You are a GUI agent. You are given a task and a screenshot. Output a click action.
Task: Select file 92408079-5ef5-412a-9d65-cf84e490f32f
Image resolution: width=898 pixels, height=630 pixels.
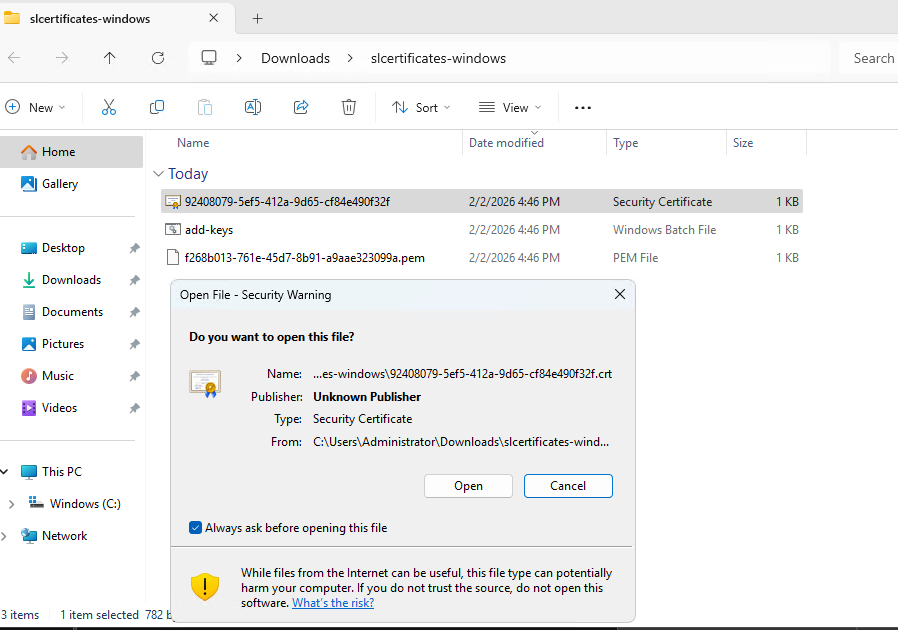(x=482, y=202)
